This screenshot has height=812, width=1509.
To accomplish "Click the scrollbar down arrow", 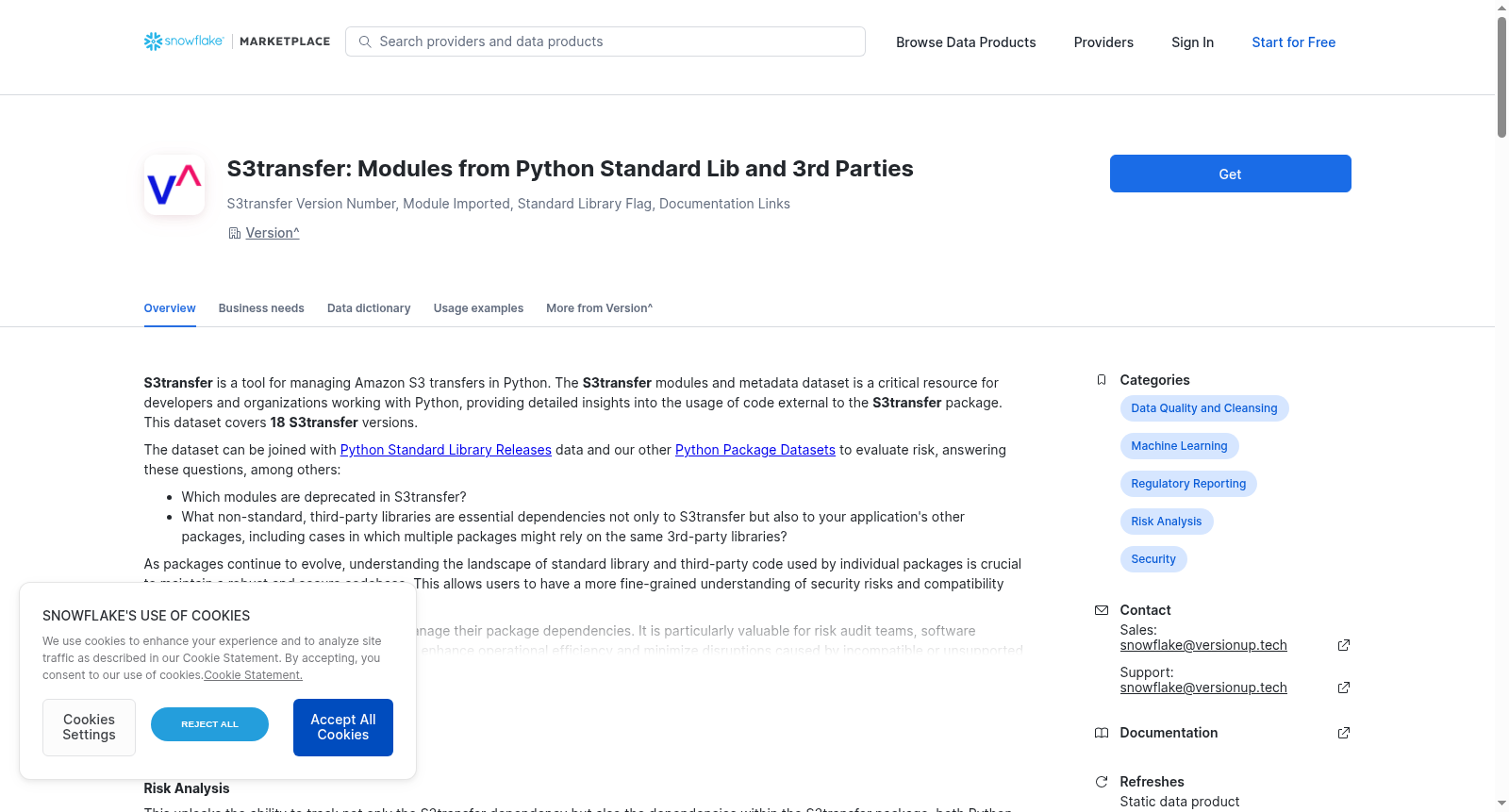I will tap(1501, 804).
